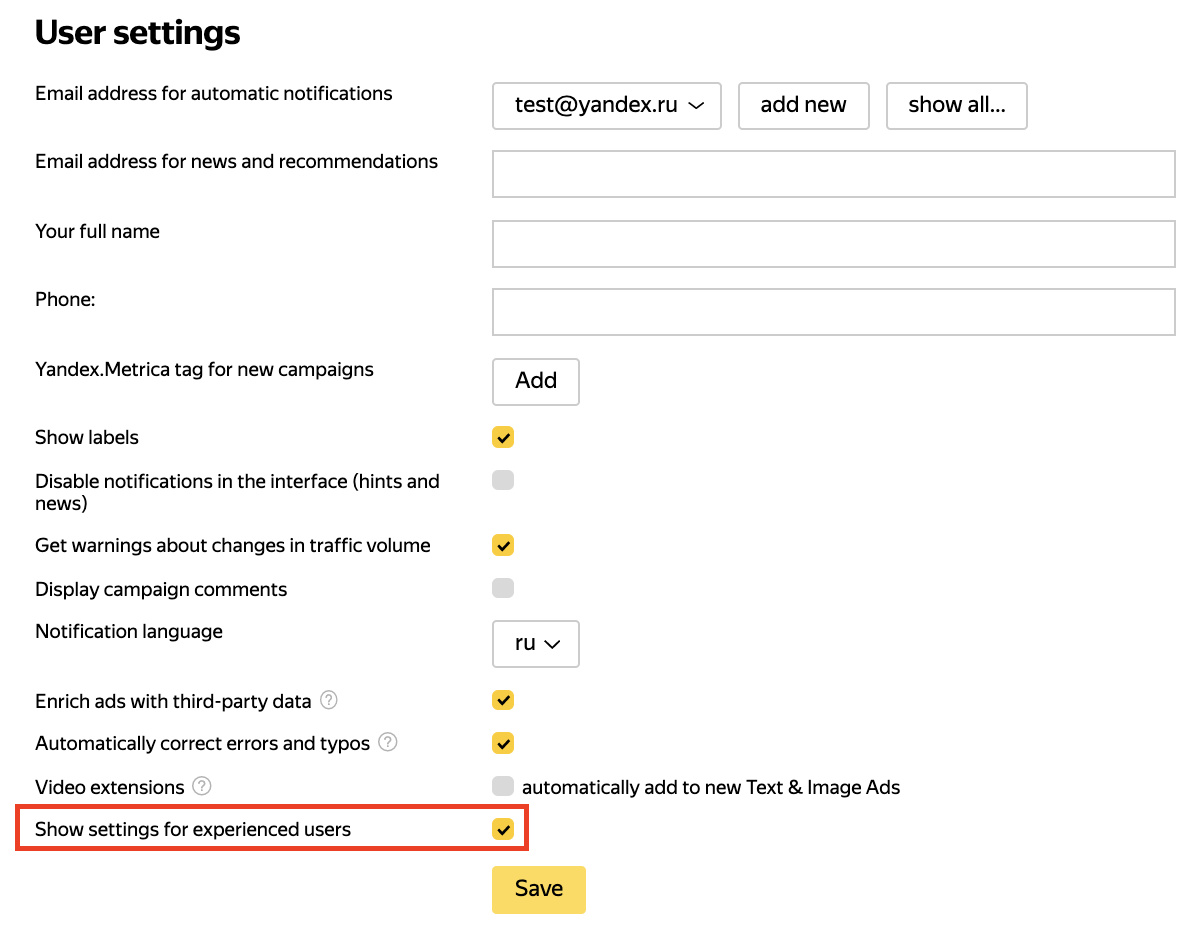Image resolution: width=1202 pixels, height=926 pixels.
Task: Click the Video extensions help icon
Action: tap(202, 786)
